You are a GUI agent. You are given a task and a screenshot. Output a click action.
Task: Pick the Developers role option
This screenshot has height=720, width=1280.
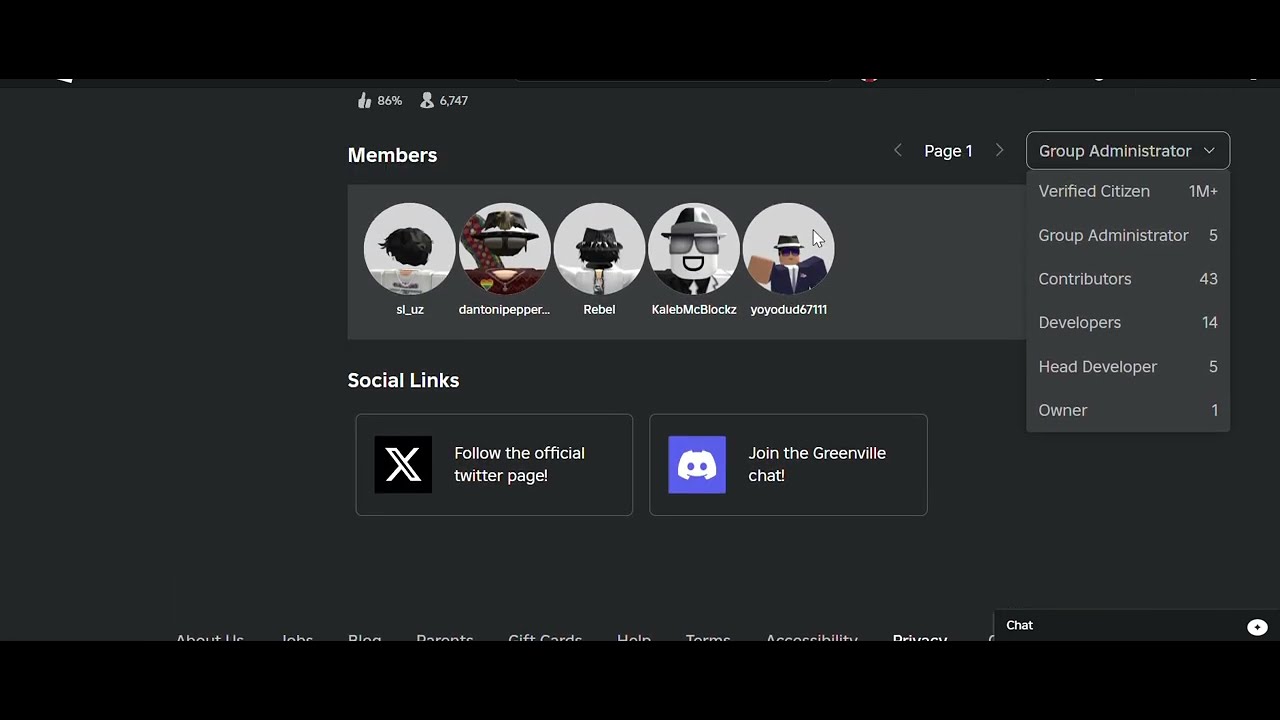click(x=1128, y=322)
